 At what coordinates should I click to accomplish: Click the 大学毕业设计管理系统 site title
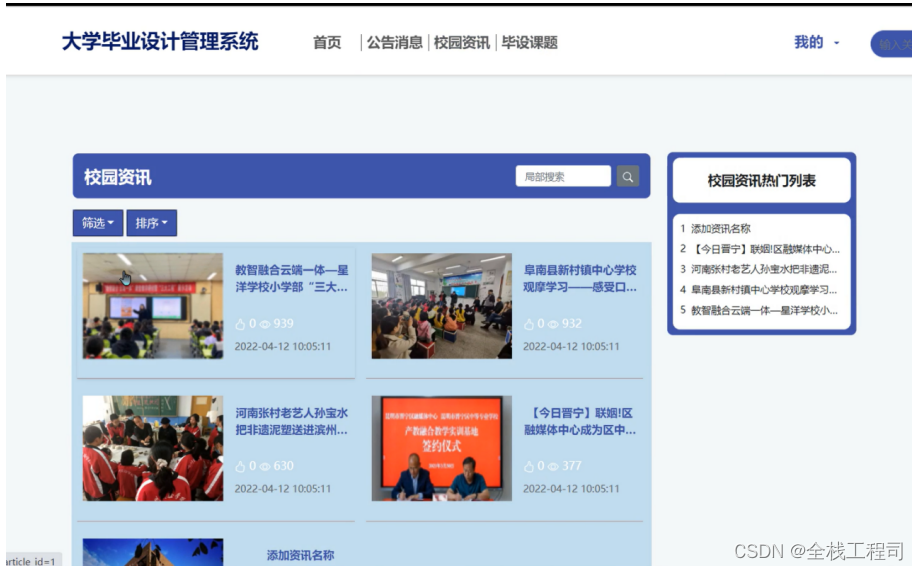[160, 42]
